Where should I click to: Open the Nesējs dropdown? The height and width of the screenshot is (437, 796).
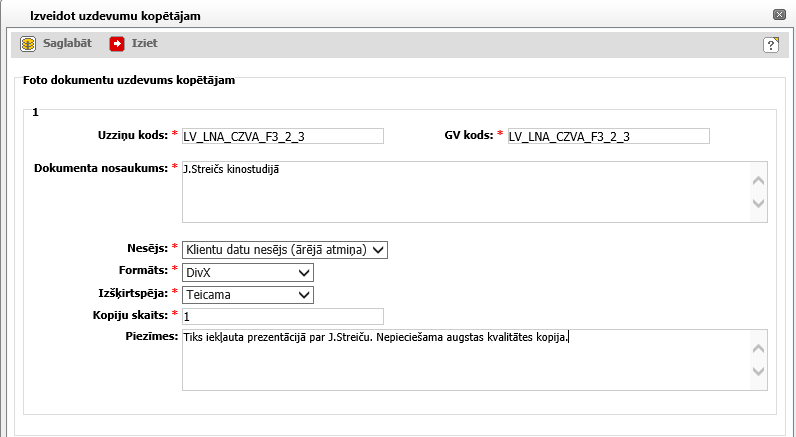pos(284,250)
